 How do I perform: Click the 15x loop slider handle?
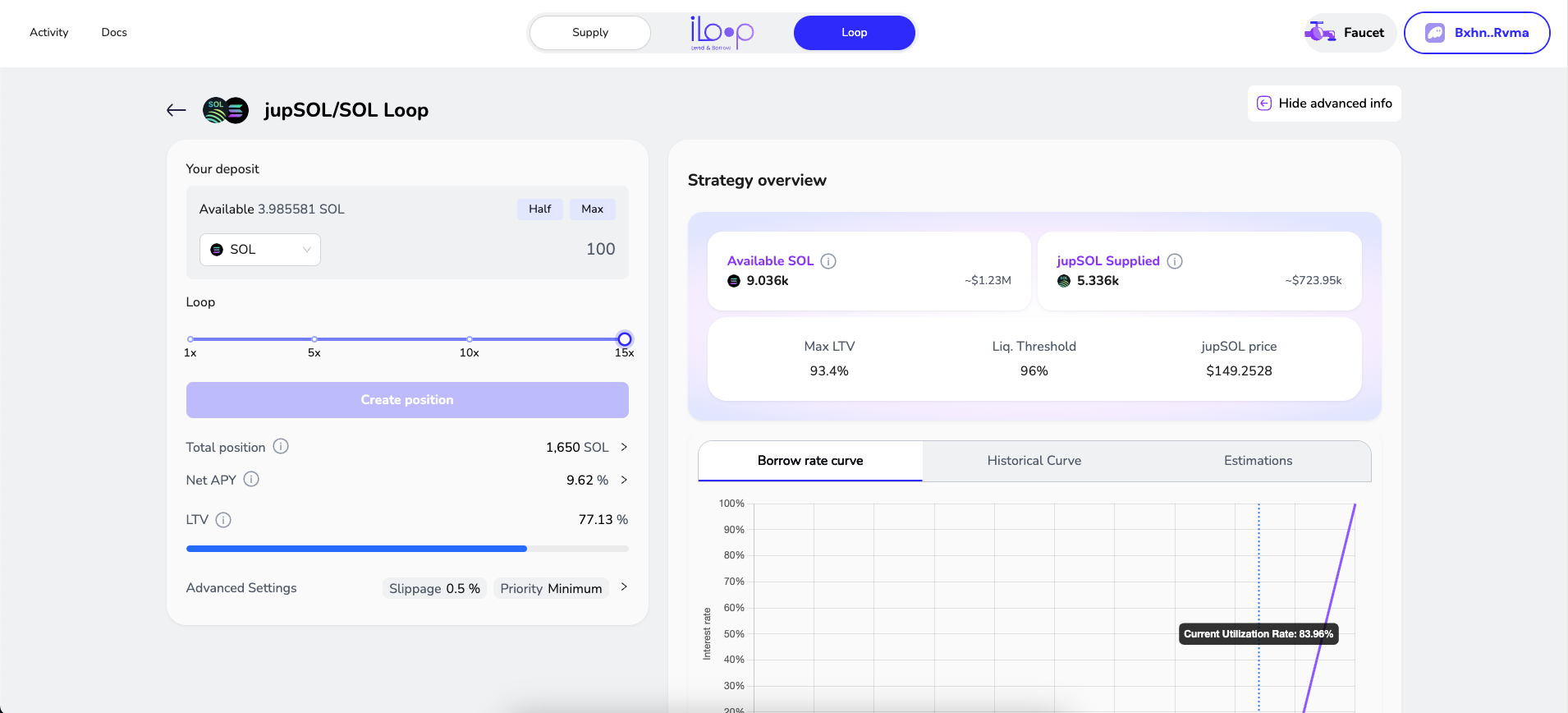click(x=625, y=339)
